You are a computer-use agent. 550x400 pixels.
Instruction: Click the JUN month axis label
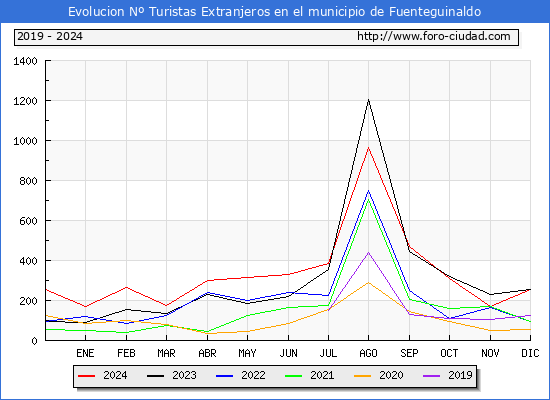coord(288,353)
